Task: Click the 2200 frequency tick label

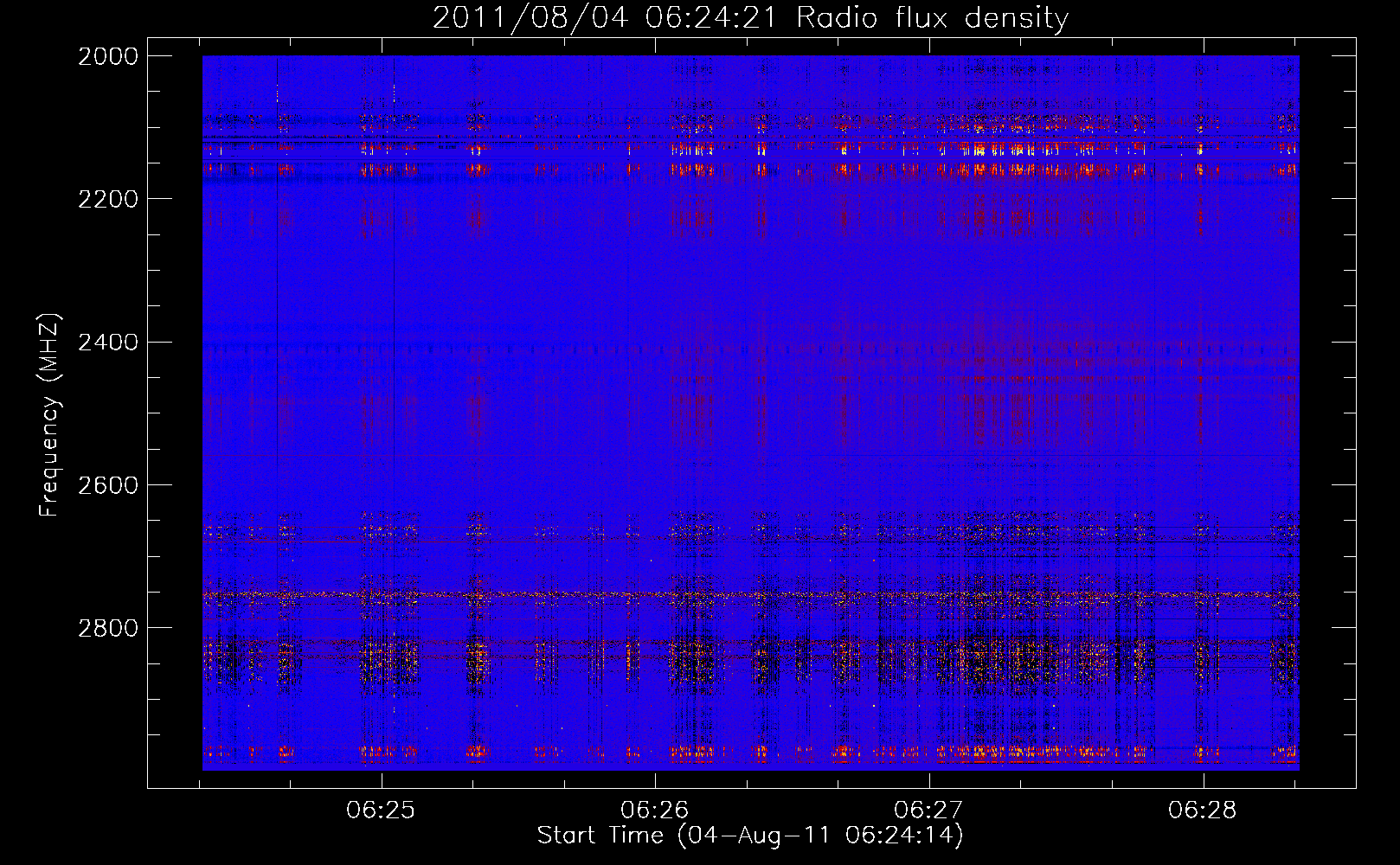Action: (x=108, y=199)
